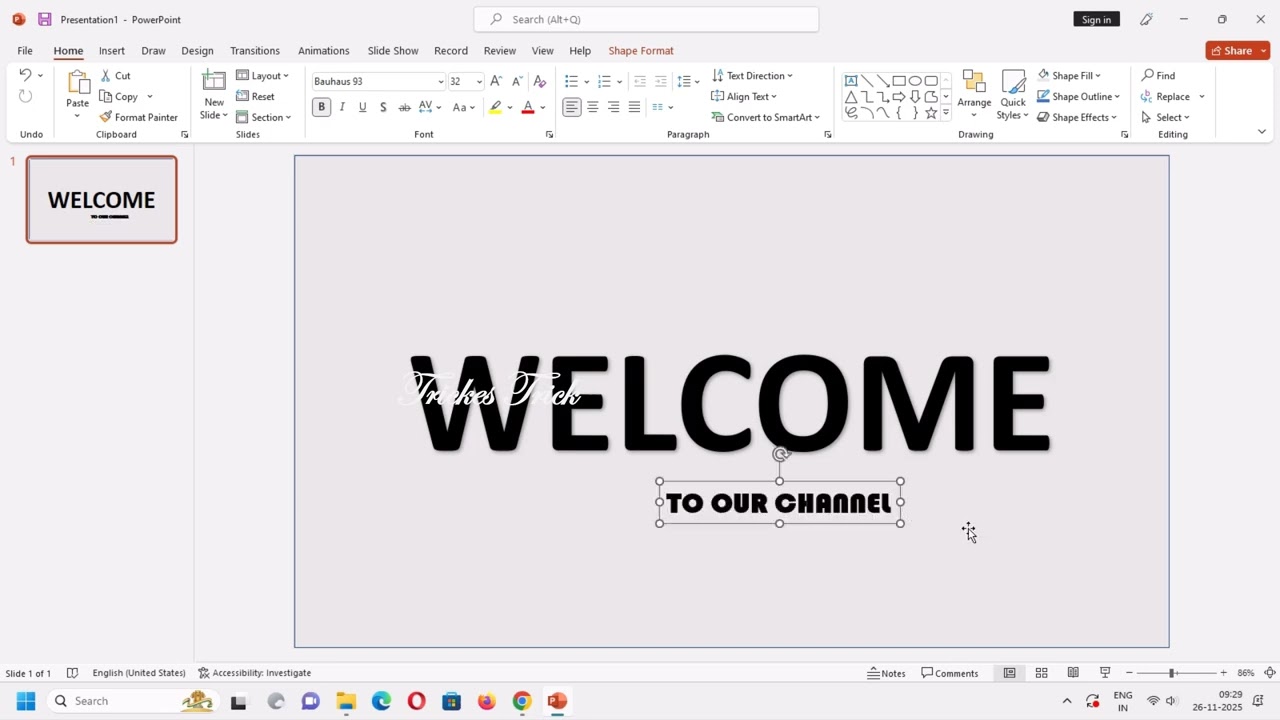Image resolution: width=1280 pixels, height=720 pixels.
Task: Align text left
Action: tap(571, 107)
